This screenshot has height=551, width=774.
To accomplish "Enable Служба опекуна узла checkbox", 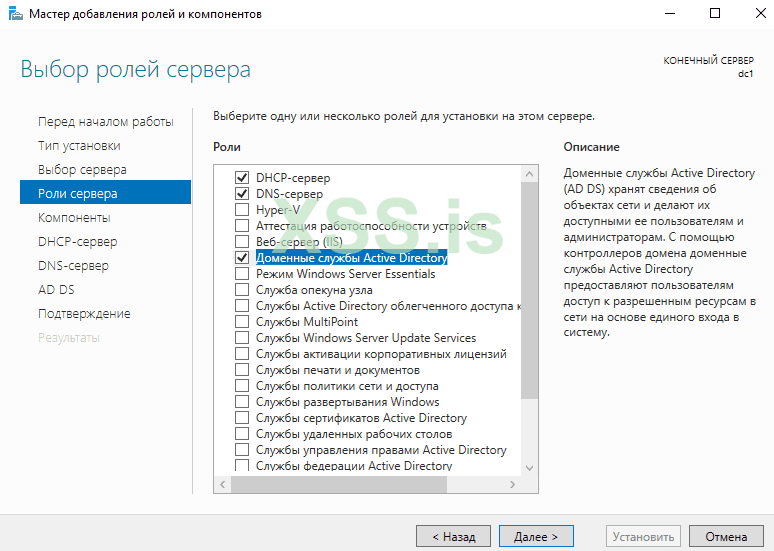I will pos(242,289).
